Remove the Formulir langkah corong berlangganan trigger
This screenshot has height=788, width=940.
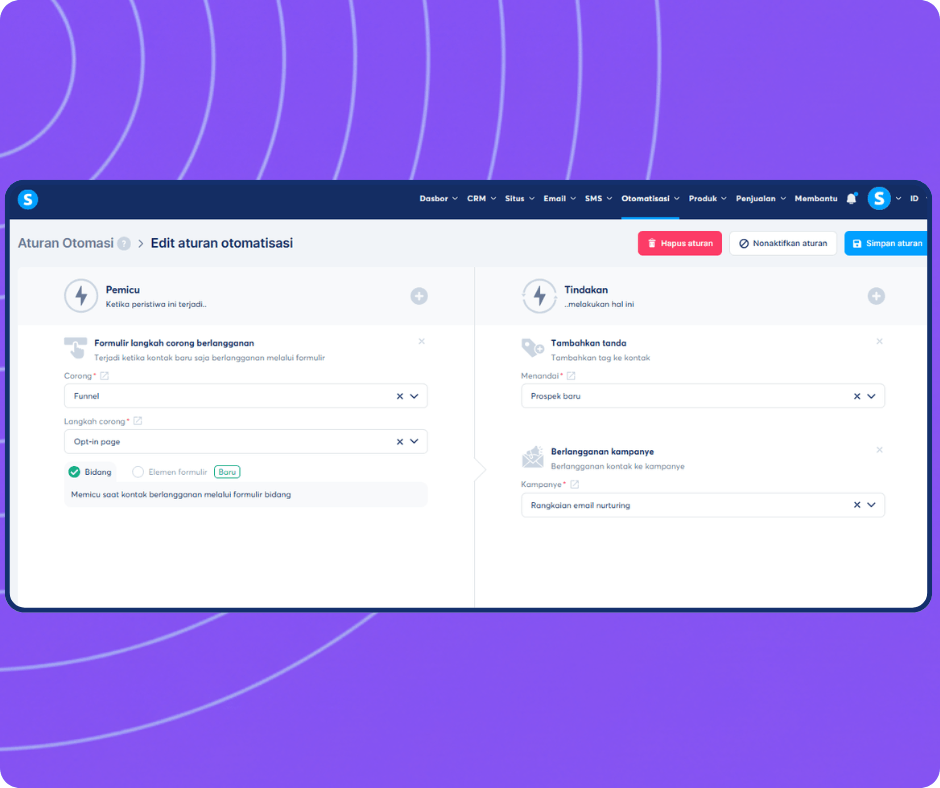coord(421,341)
